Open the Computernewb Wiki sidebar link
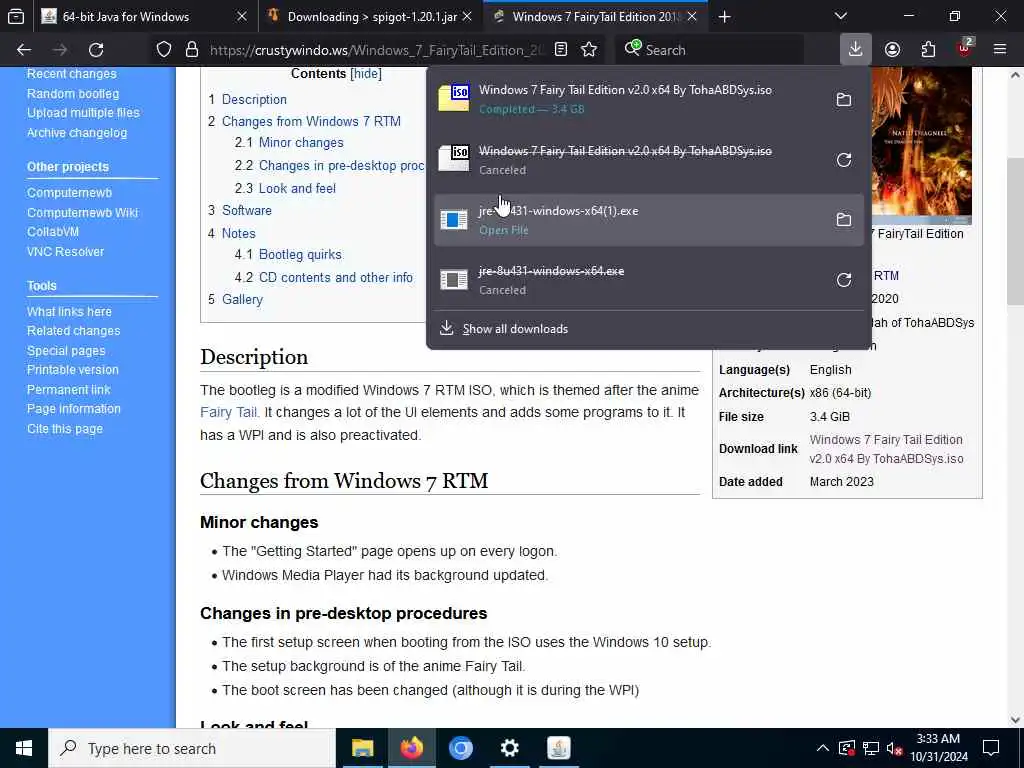 click(82, 212)
